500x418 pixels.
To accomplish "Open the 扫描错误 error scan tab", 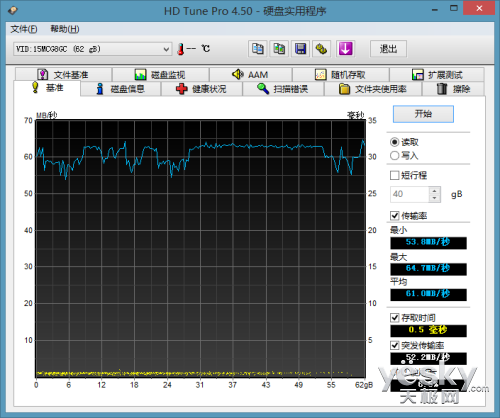I will [283, 89].
